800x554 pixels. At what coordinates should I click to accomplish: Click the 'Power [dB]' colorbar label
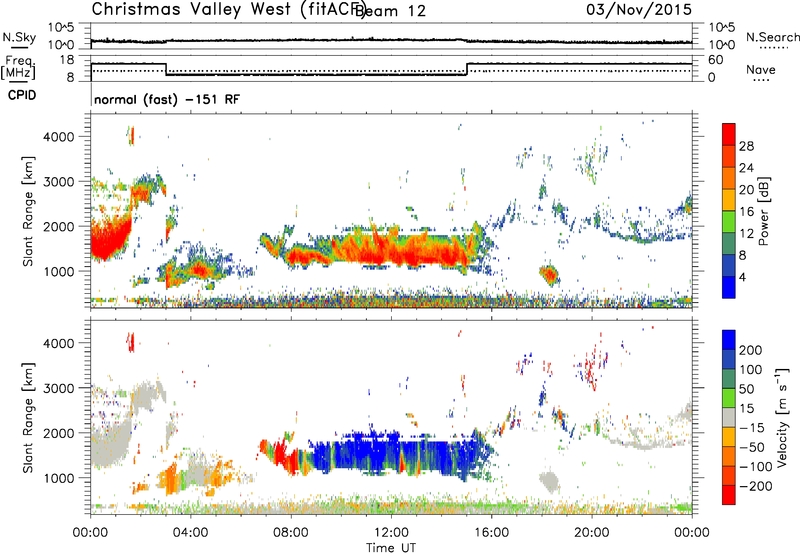click(763, 211)
